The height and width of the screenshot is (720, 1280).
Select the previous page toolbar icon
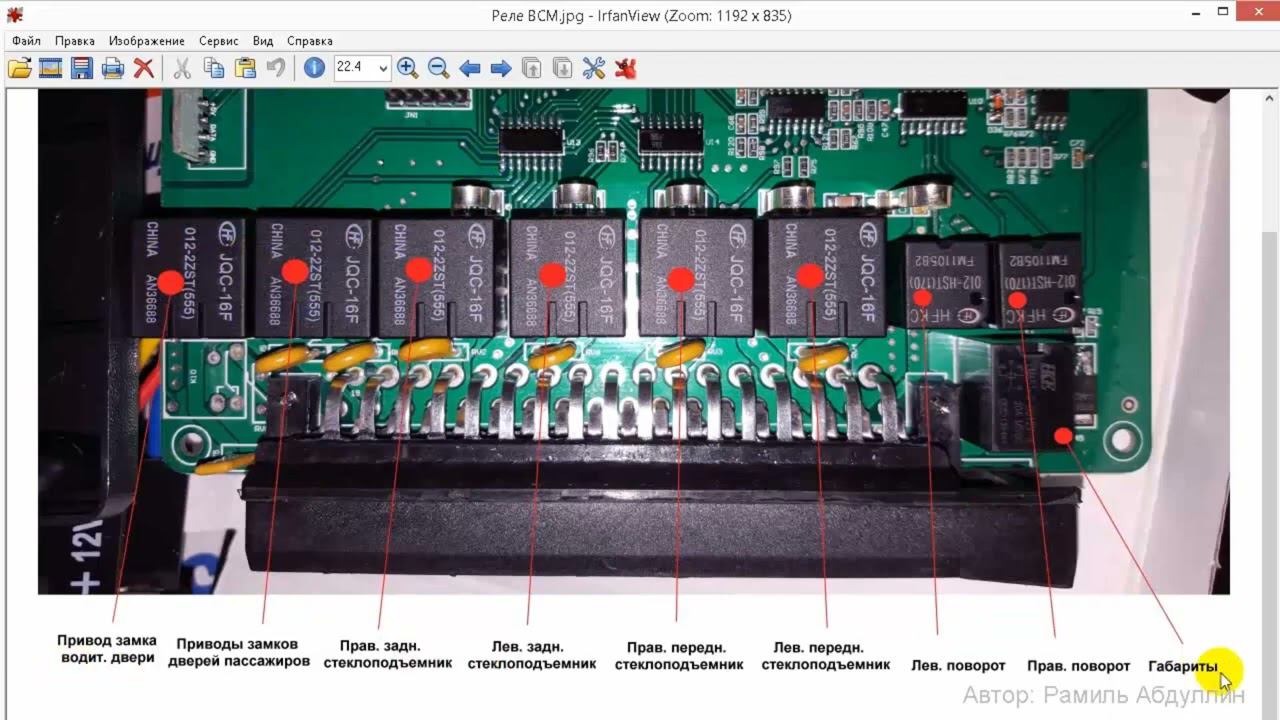[x=532, y=68]
